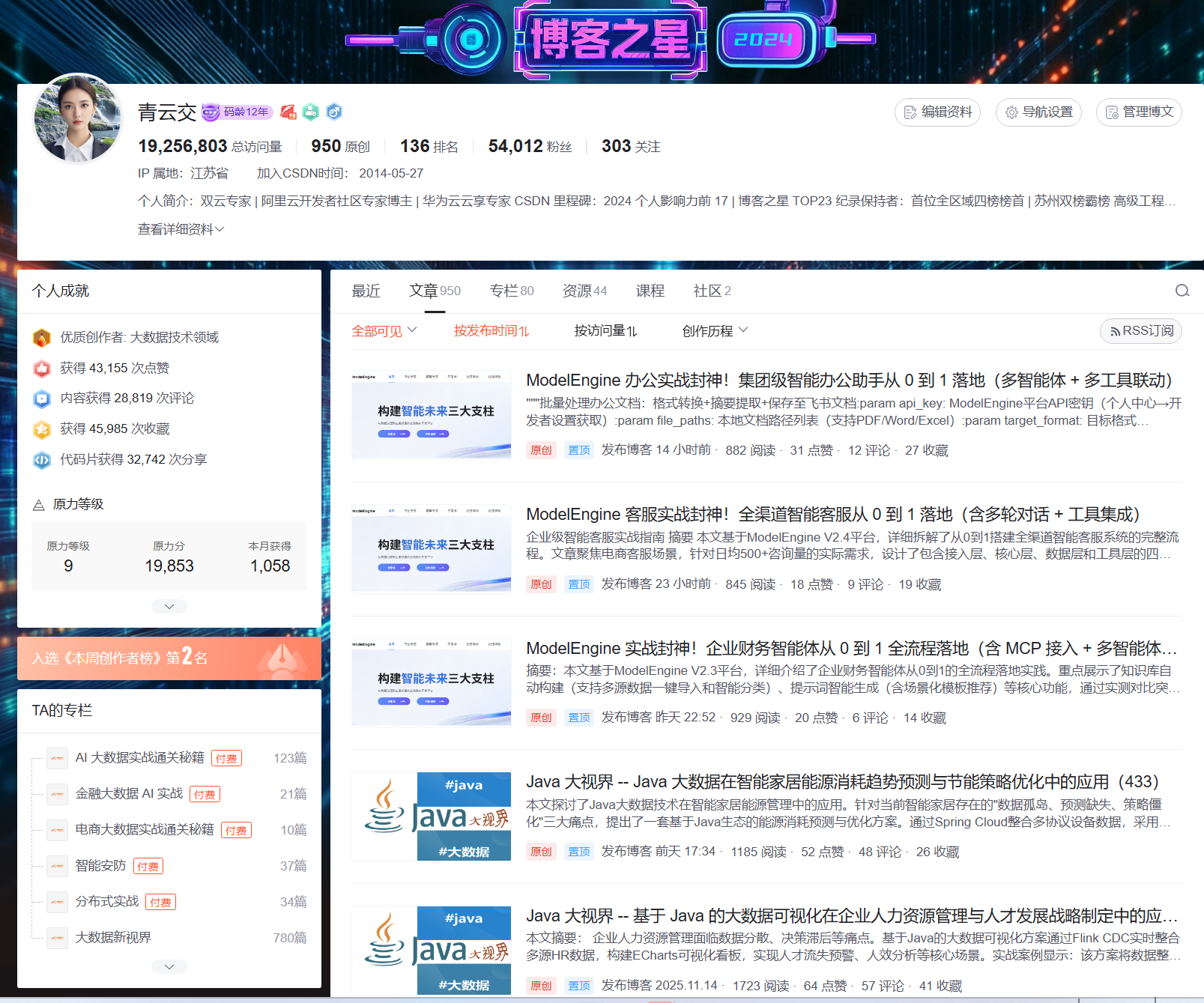1204x1003 pixels.
Task: Click AI 大数据实战通关秘籍 column thumbnail icon
Action: (x=58, y=758)
